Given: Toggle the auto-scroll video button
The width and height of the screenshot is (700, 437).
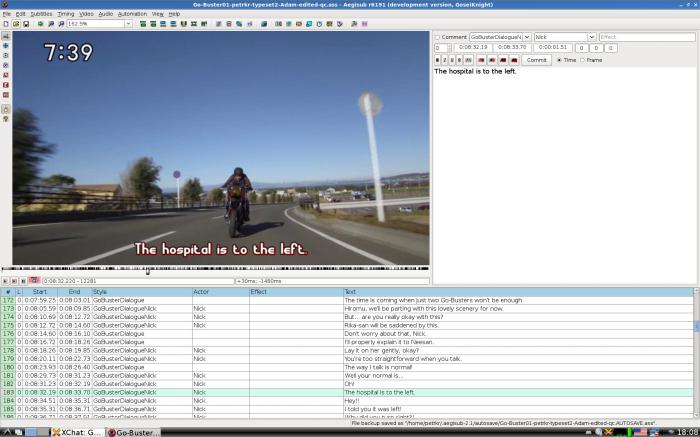Looking at the screenshot, I should 34,280.
